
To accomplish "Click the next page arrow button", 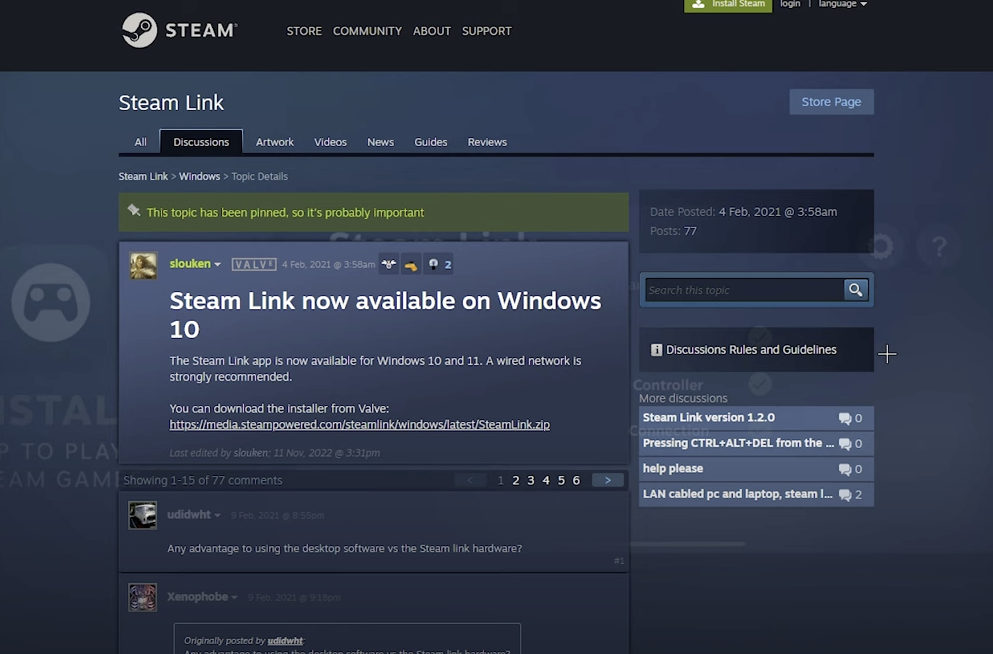I will tap(608, 481).
